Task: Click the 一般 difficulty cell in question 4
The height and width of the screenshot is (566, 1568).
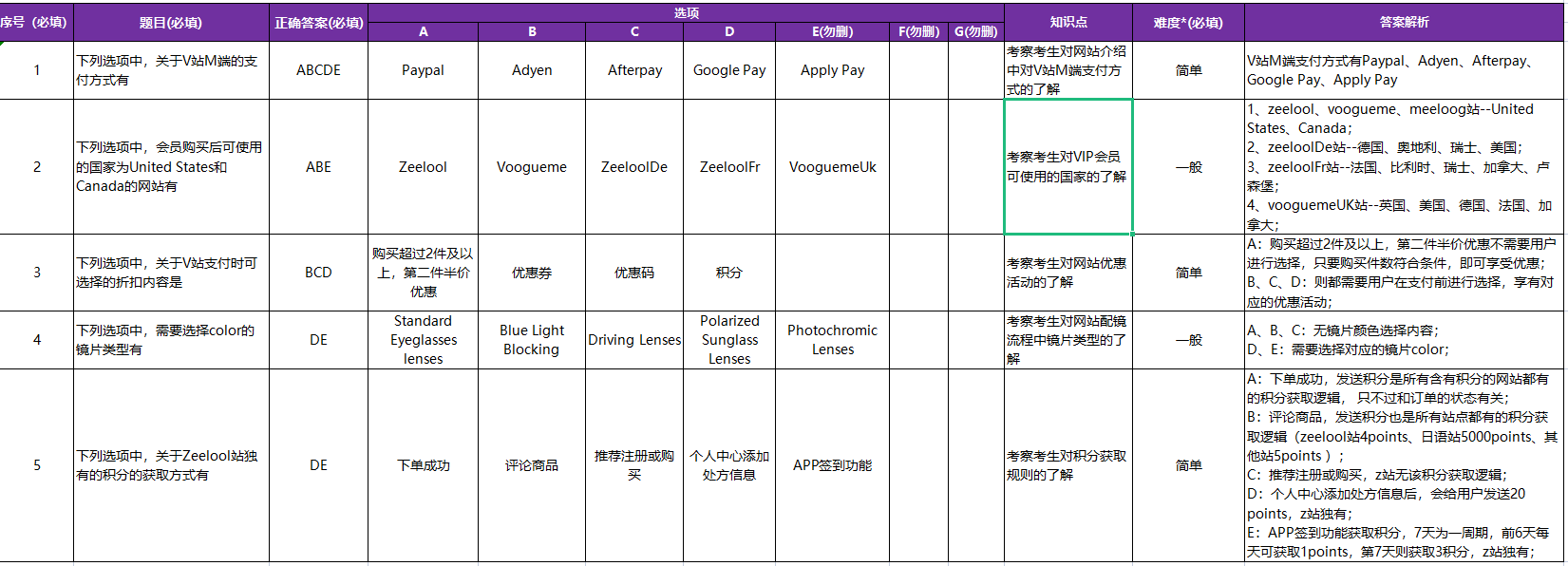Action: point(1188,340)
